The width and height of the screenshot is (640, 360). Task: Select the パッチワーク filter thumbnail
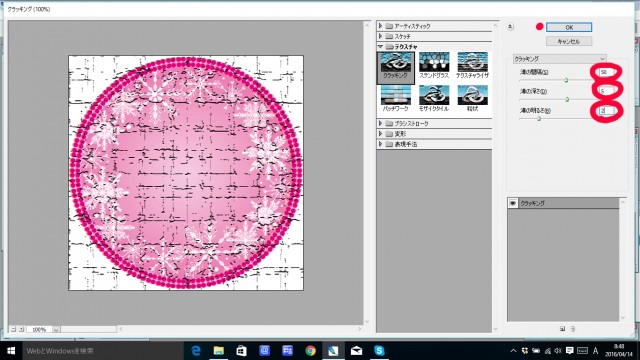coord(395,99)
